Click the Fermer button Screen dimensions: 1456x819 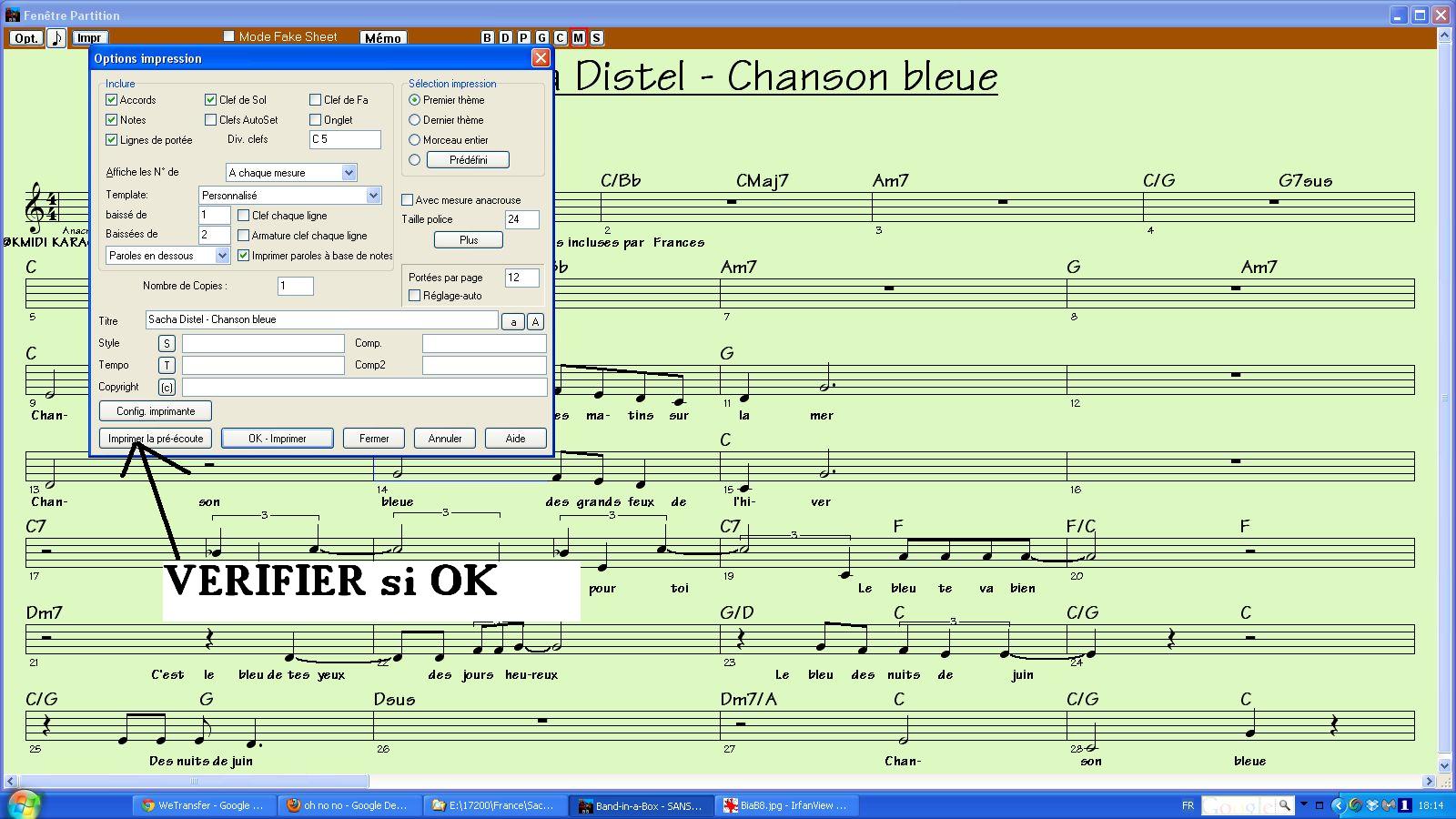[x=374, y=439]
